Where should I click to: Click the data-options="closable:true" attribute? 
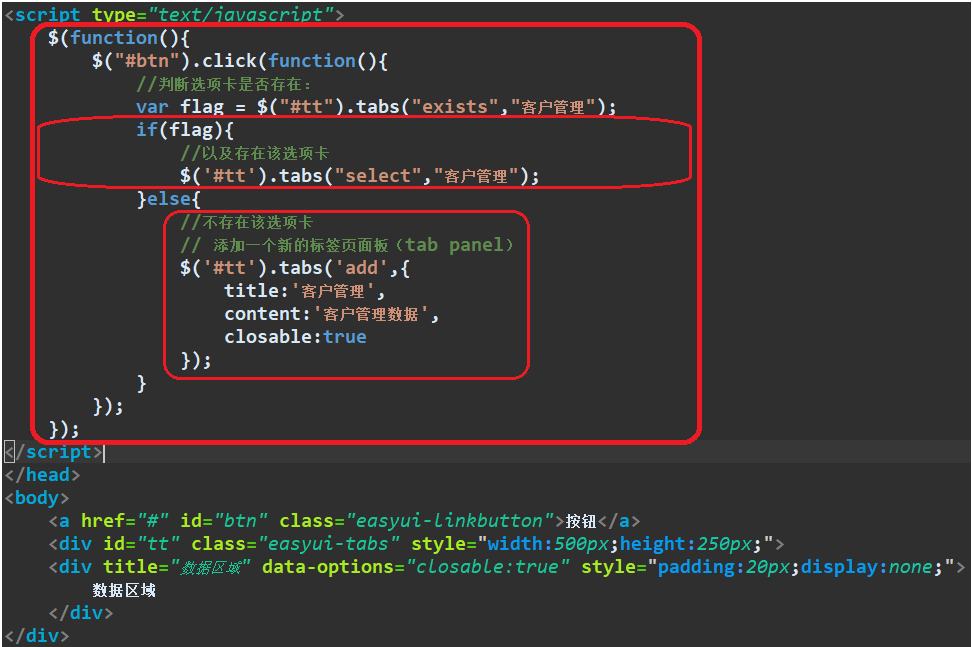(x=416, y=567)
